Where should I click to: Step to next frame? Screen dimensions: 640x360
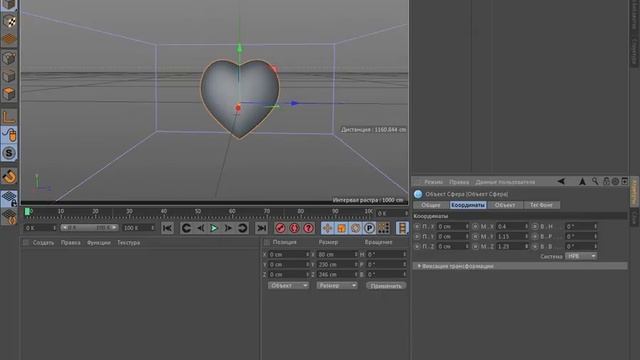tap(228, 228)
